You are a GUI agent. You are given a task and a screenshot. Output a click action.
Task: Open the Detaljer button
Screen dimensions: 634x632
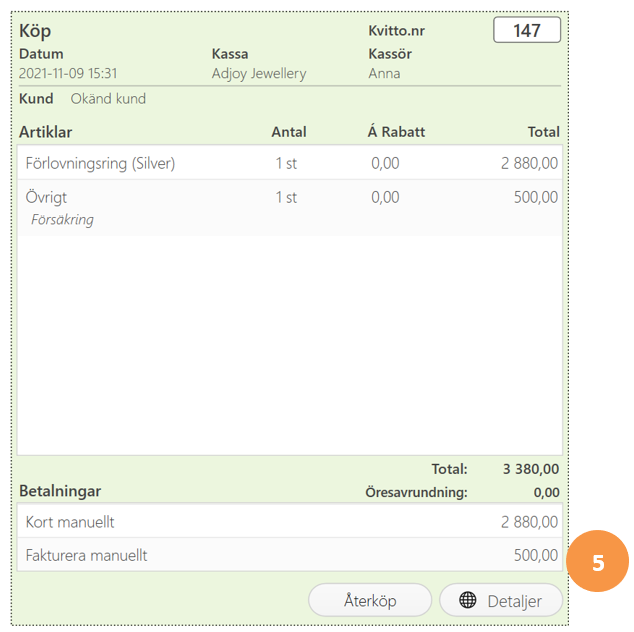click(501, 600)
